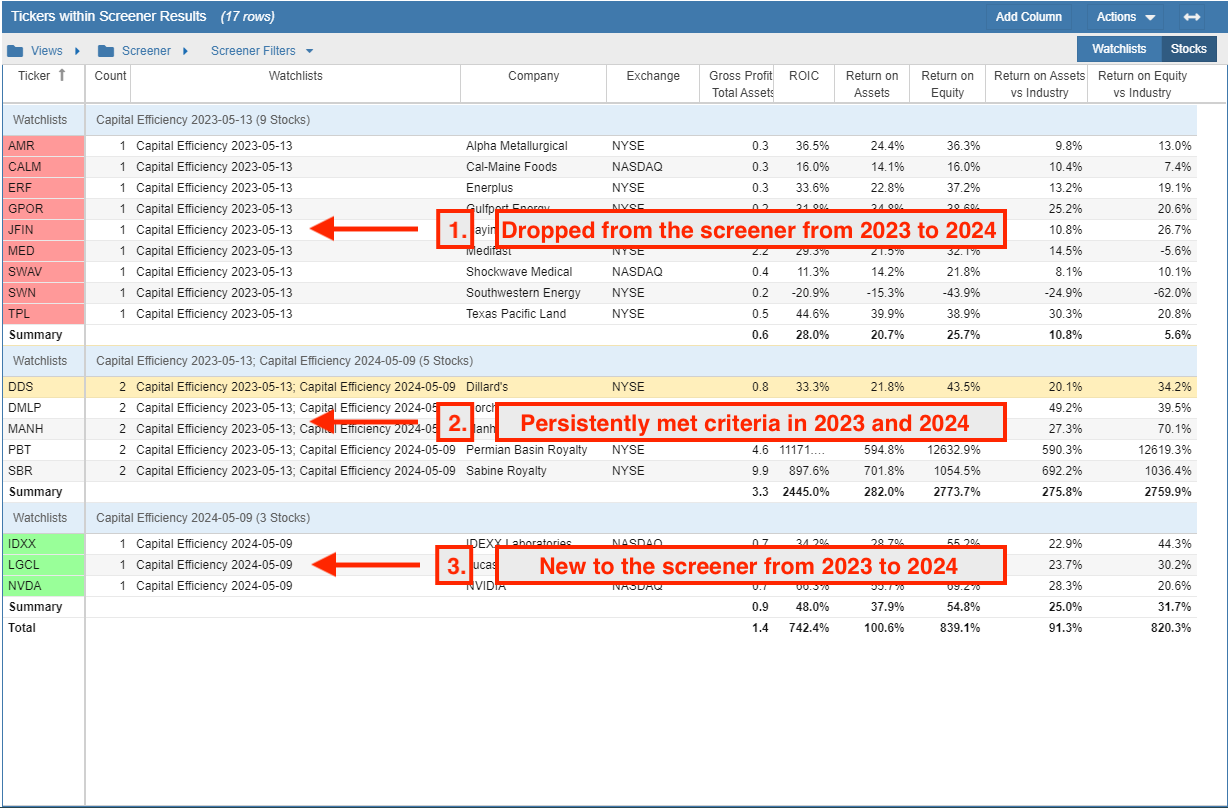The height and width of the screenshot is (808, 1228).
Task: Click the Return on Equity vs Industry header
Action: coord(1142,84)
